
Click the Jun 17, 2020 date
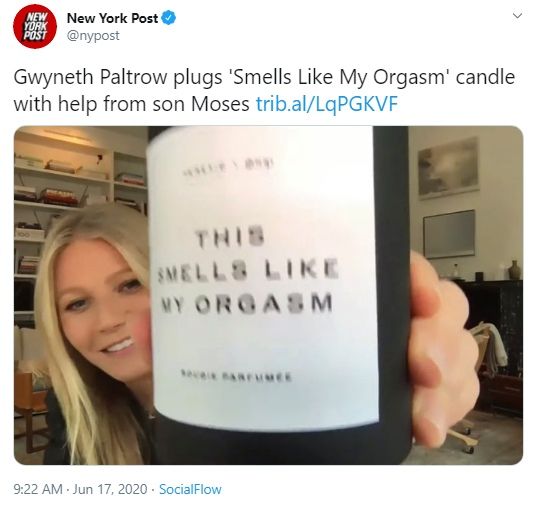click(110, 489)
